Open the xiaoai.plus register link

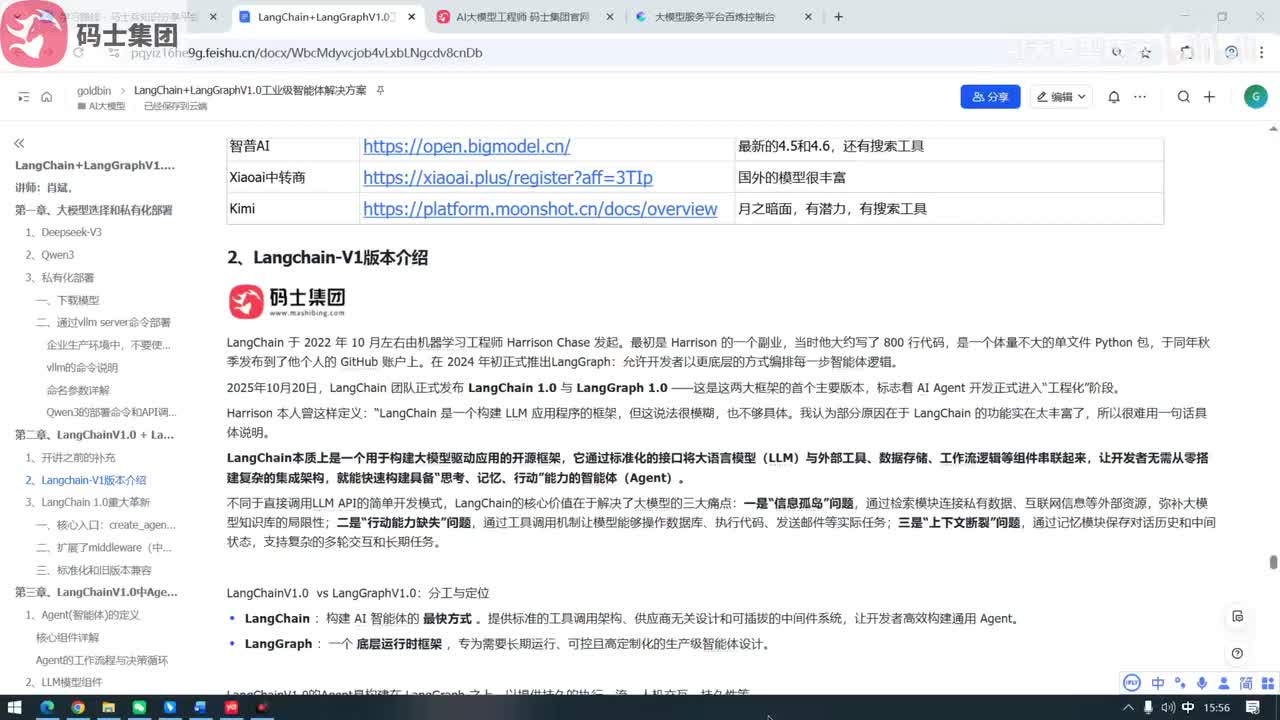(x=507, y=178)
